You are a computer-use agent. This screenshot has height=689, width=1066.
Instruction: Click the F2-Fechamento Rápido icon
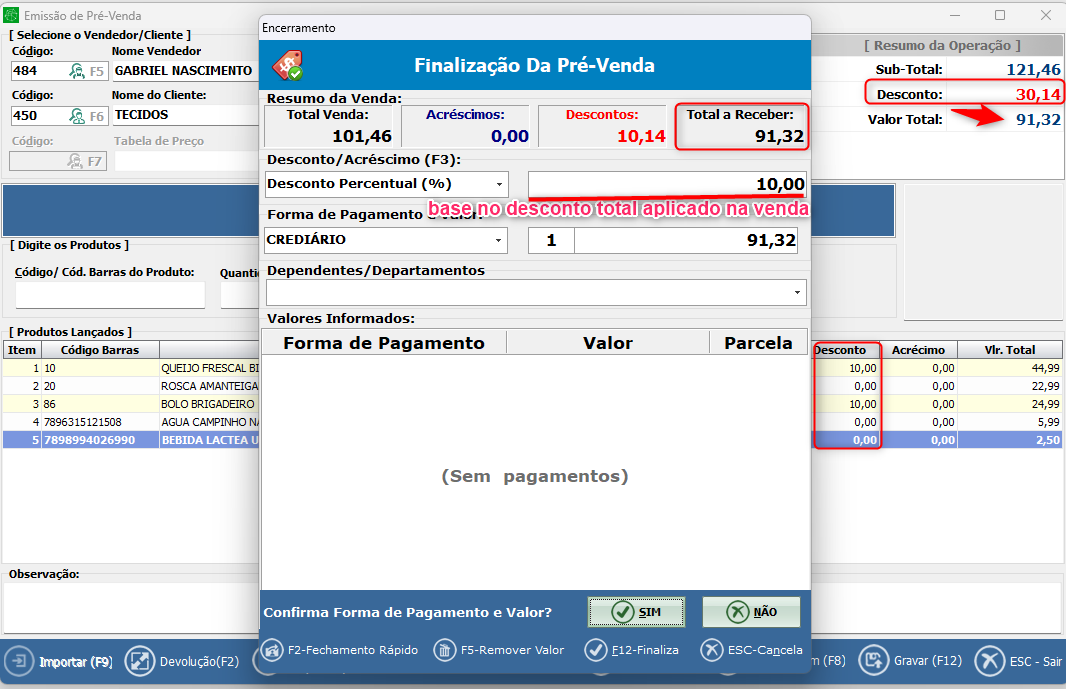click(x=271, y=650)
